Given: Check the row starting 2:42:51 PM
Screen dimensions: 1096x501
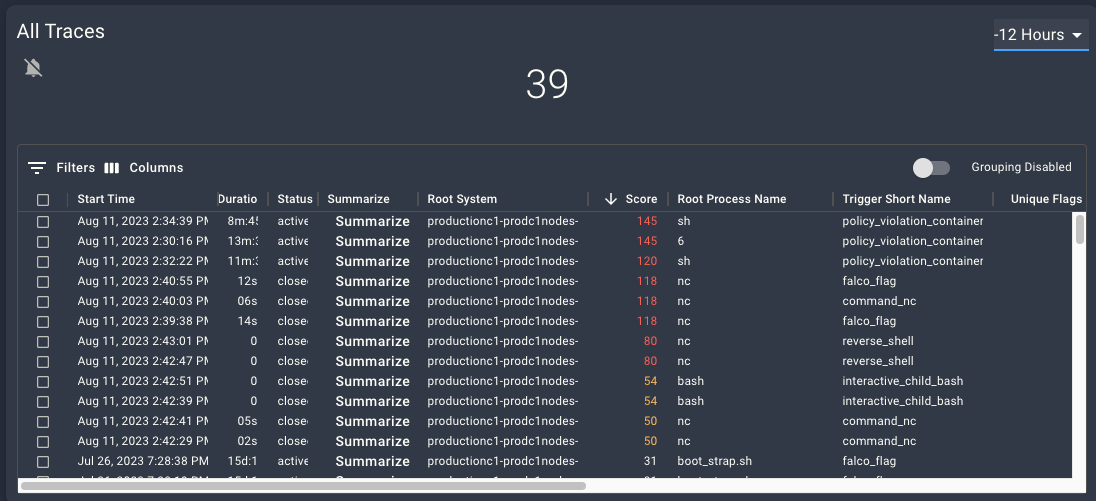Looking at the screenshot, I should 43,382.
